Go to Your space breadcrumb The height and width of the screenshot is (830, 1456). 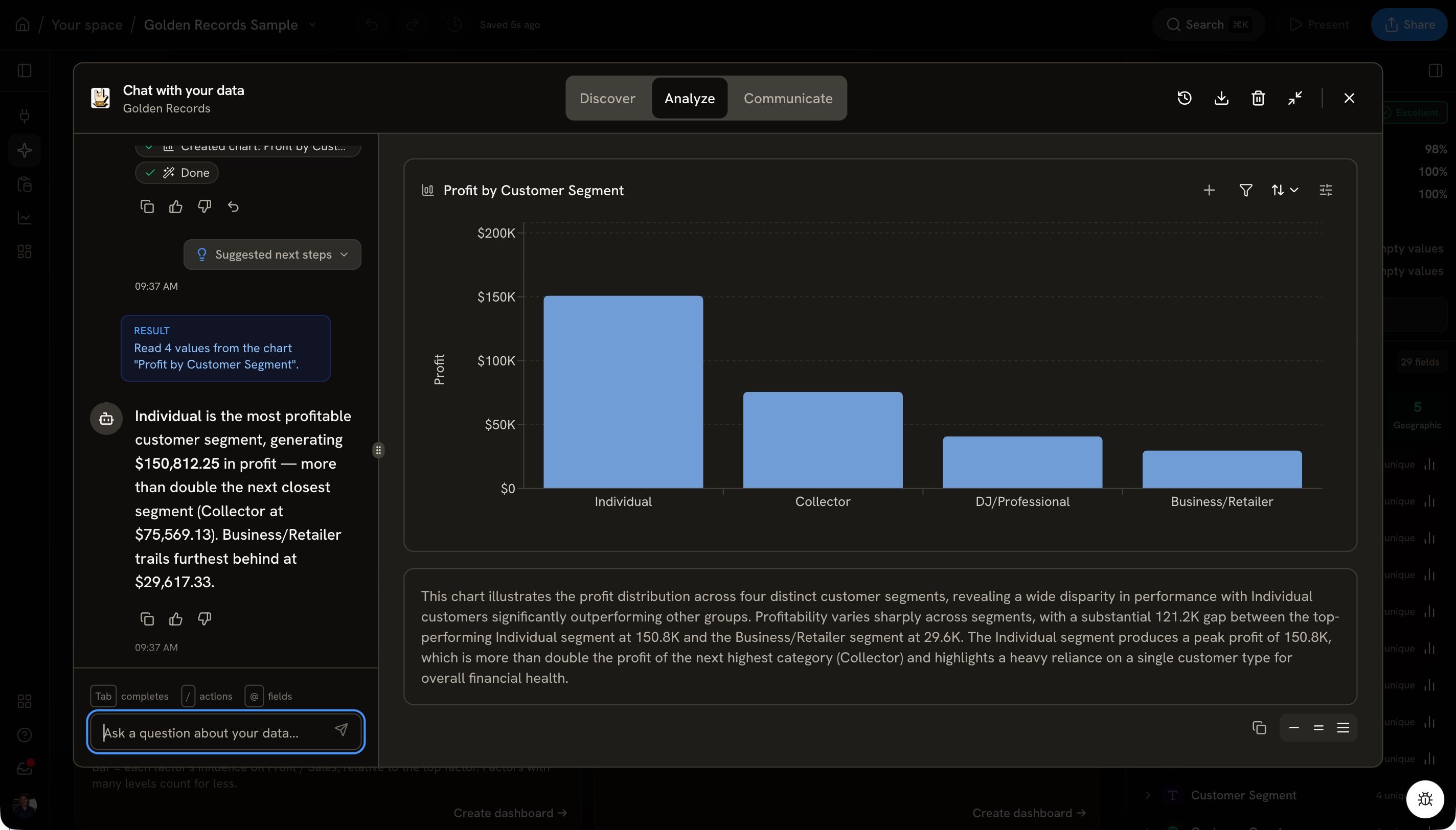(86, 25)
